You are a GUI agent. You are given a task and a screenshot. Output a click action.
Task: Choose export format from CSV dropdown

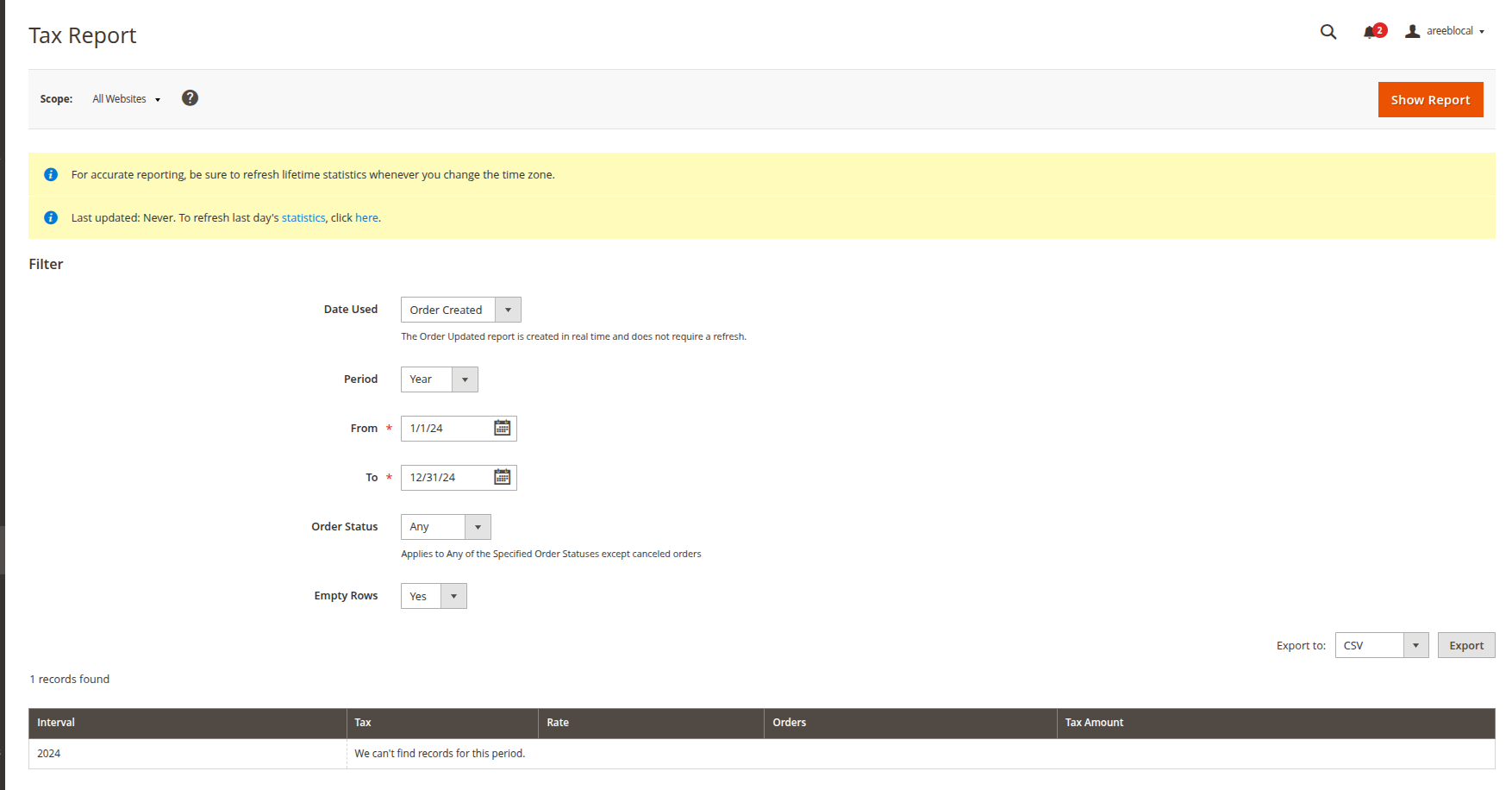1380,646
